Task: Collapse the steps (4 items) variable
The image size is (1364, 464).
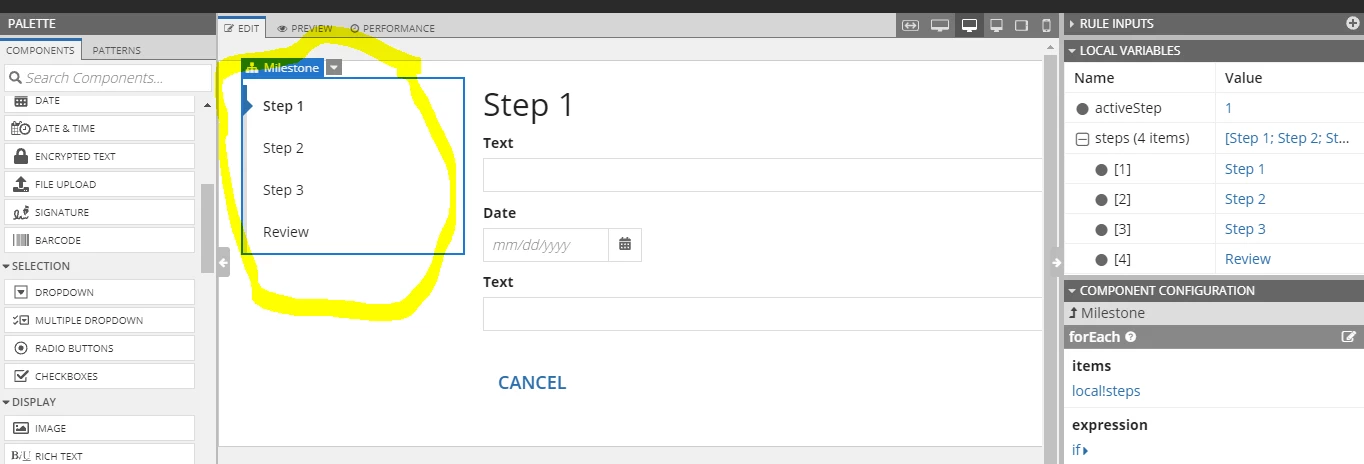Action: [x=1082, y=139]
